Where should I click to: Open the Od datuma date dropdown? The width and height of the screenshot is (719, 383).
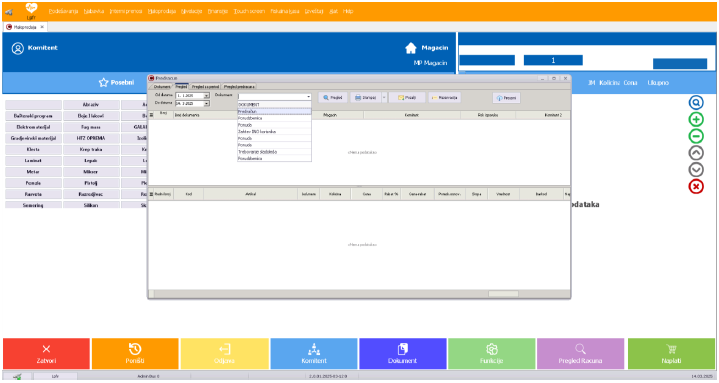207,95
